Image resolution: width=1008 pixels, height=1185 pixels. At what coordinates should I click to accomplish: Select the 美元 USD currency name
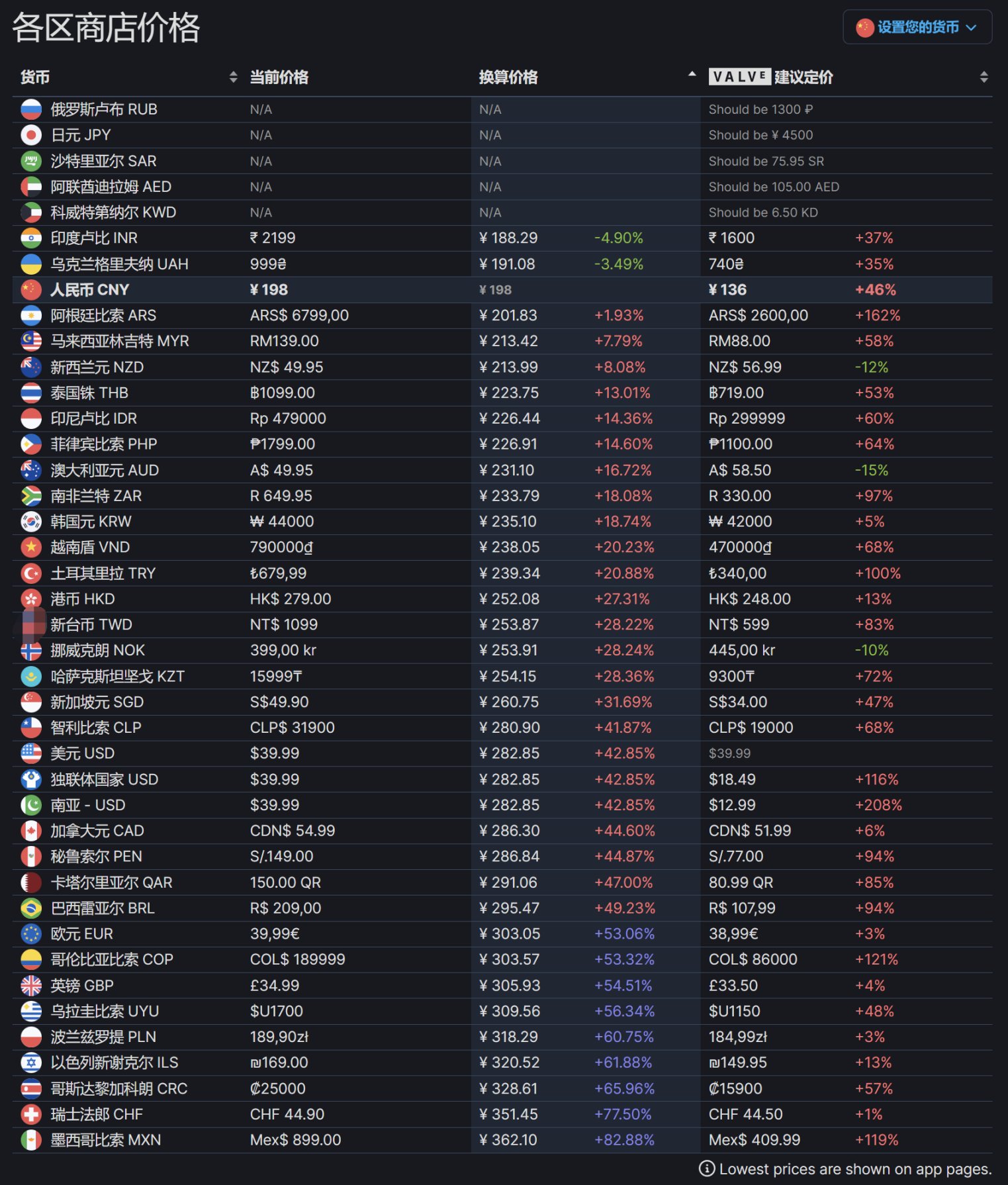(x=83, y=753)
